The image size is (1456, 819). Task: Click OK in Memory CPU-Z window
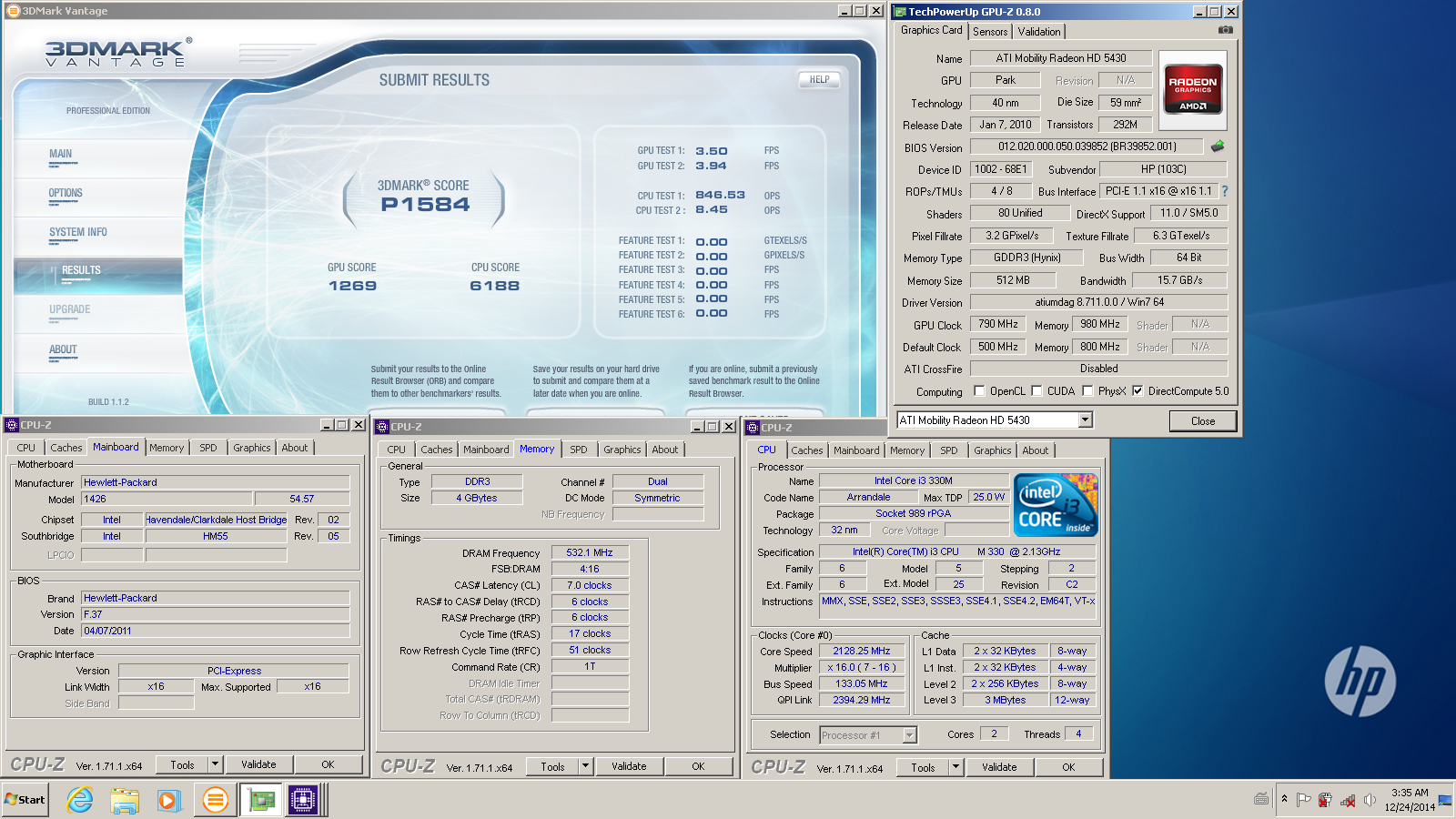(x=698, y=766)
